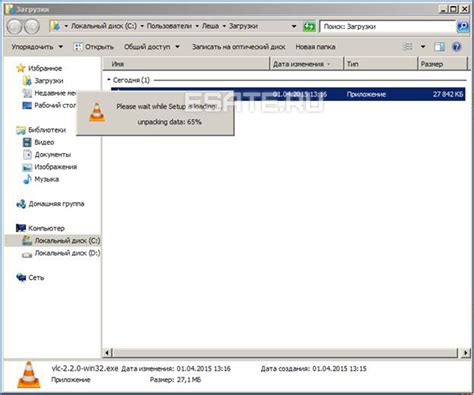Select Недавние места in sidebar
474x395 pixels.
(x=55, y=93)
